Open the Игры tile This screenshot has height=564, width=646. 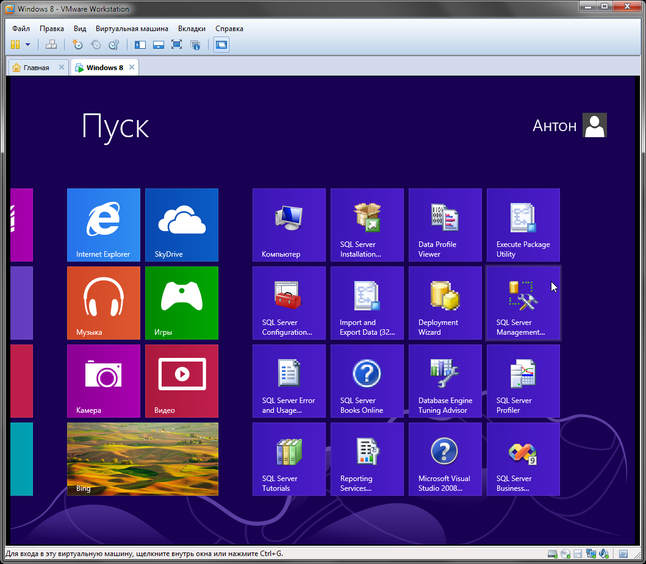click(x=182, y=303)
